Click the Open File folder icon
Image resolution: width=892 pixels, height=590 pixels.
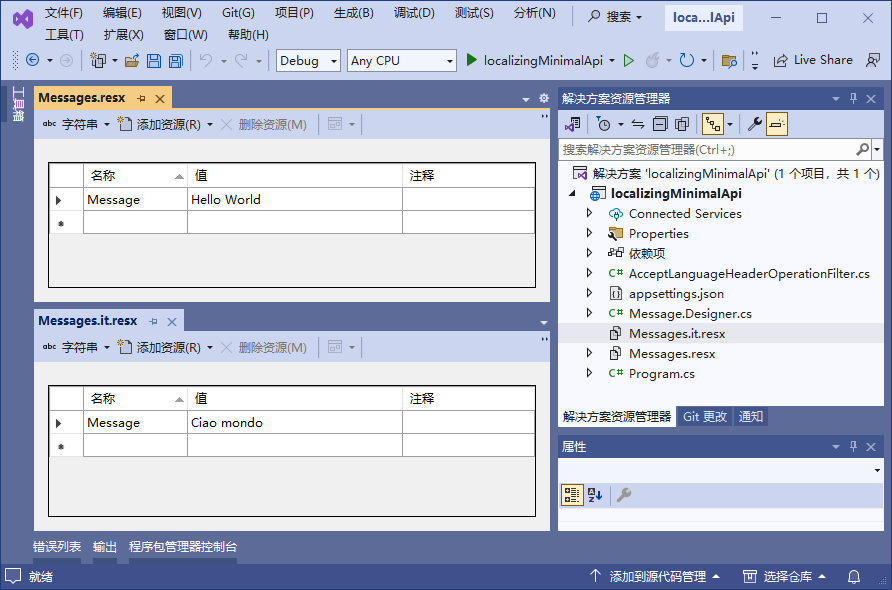[132, 61]
